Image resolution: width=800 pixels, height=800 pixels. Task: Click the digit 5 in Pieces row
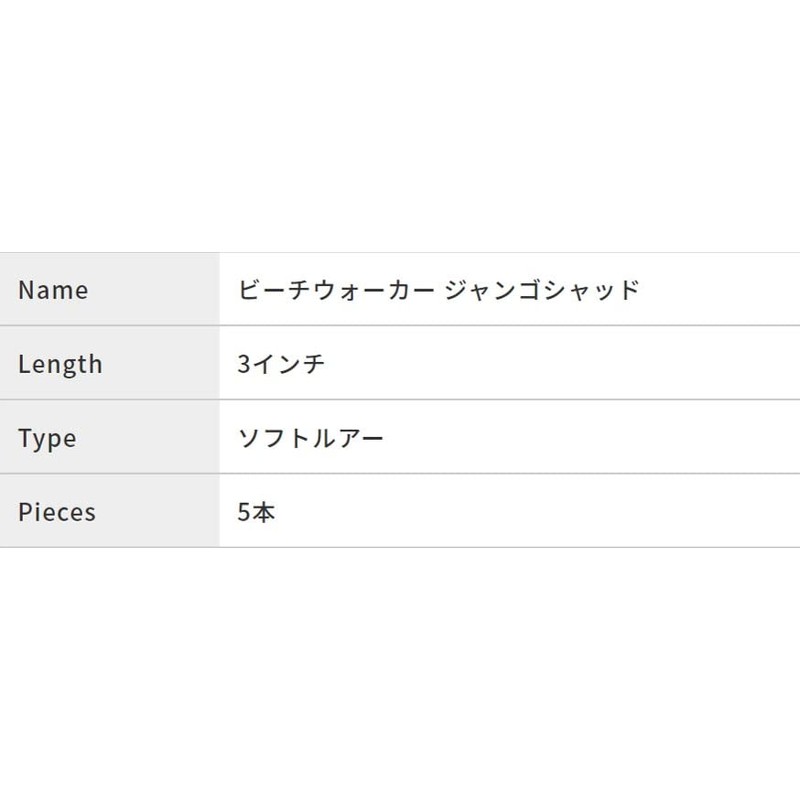coord(244,512)
